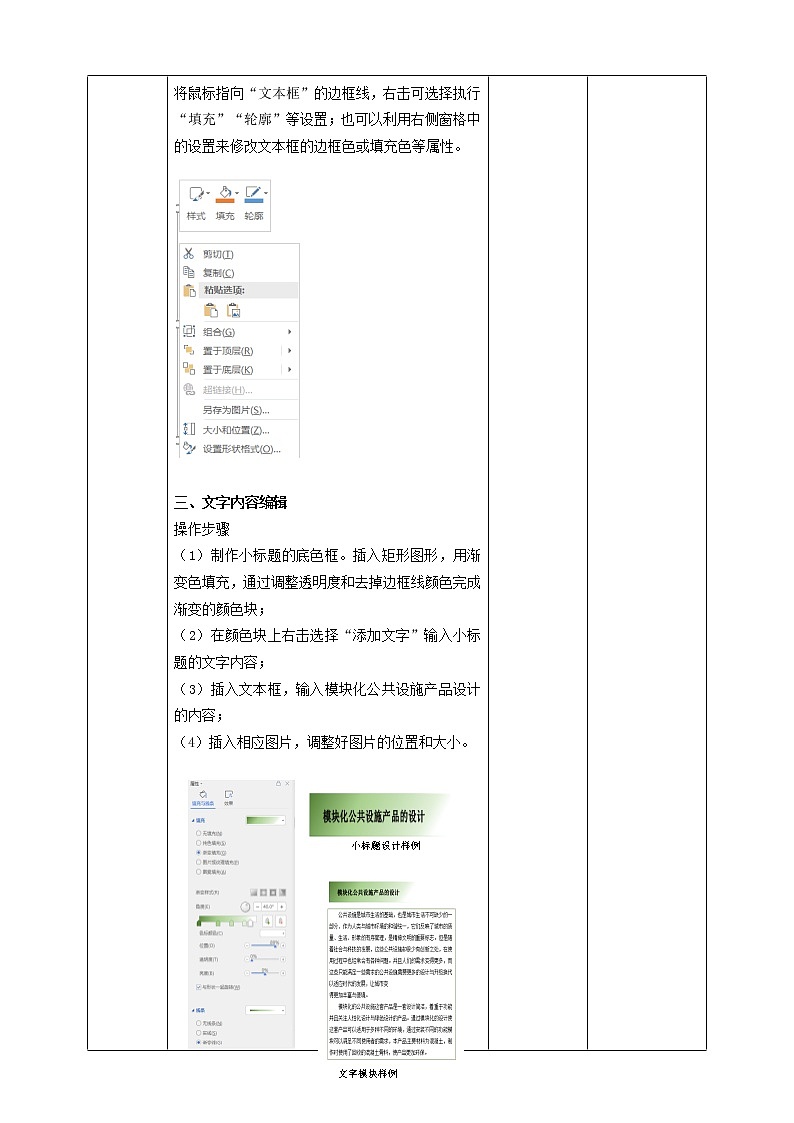Screen dimensions: 794x1123
Task: Click the leftmost gradient stop on bar
Action: coord(199,922)
